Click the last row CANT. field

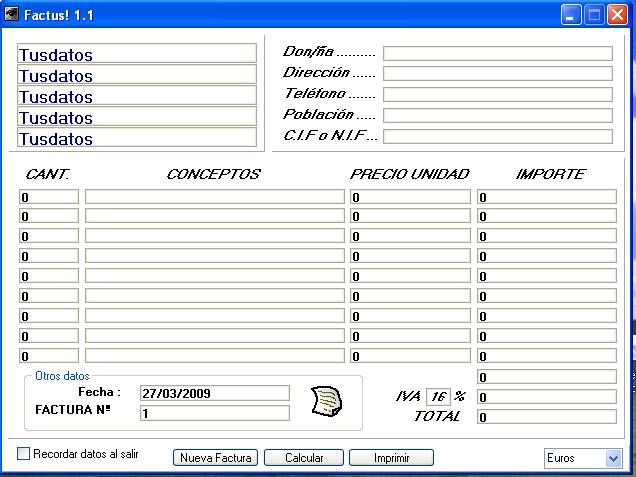tap(49, 356)
